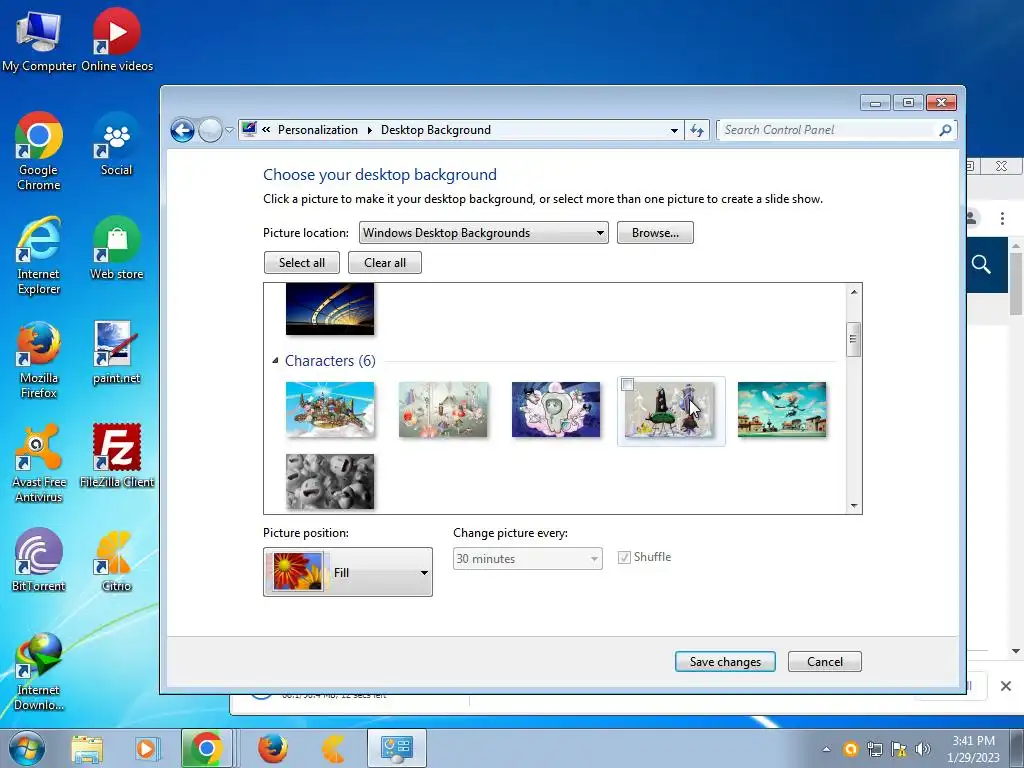Viewport: 1024px width, 768px height.
Task: Click Cancel button
Action: pyautogui.click(x=825, y=662)
